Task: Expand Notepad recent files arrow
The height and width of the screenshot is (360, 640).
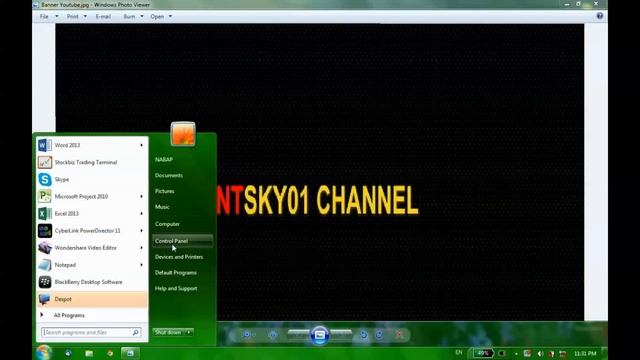Action: click(x=142, y=265)
